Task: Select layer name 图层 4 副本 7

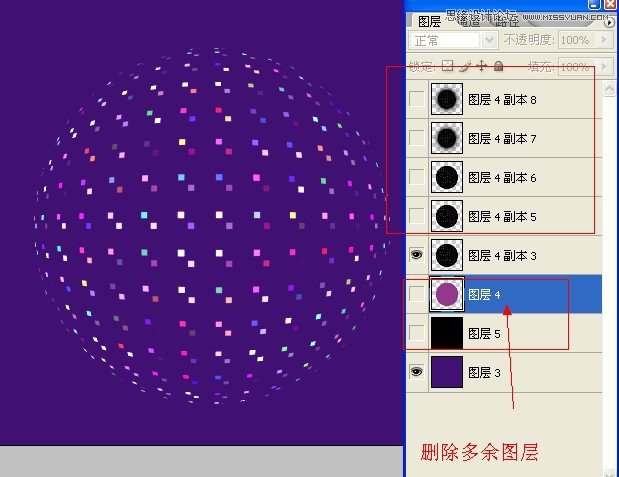Action: click(x=502, y=139)
